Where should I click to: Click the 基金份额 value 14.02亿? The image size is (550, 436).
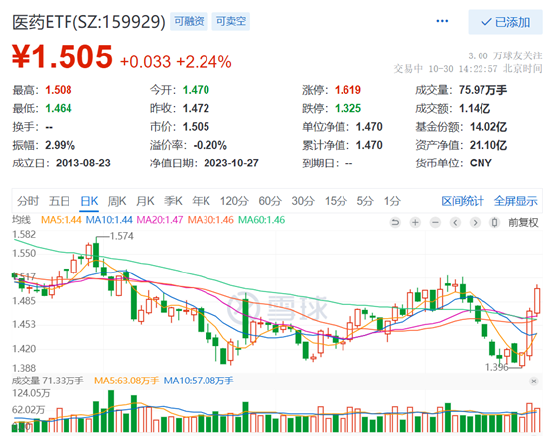coord(488,127)
